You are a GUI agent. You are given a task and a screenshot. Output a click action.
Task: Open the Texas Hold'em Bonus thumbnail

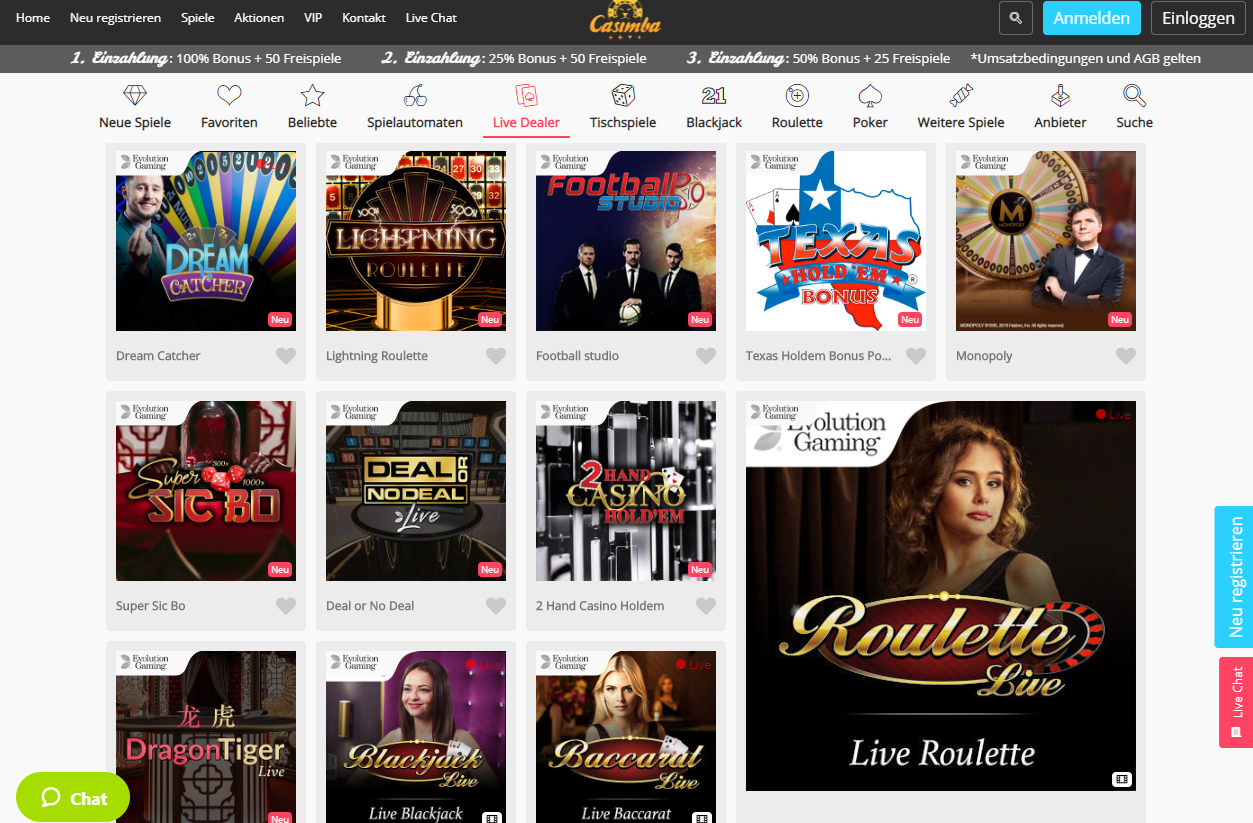836,241
